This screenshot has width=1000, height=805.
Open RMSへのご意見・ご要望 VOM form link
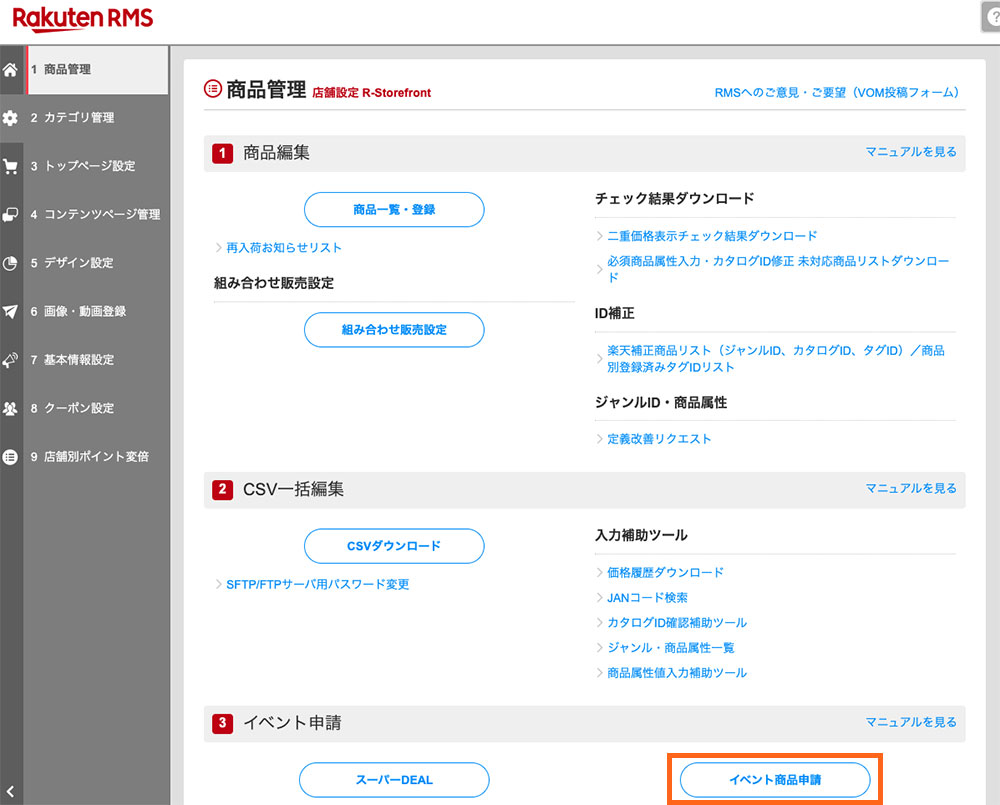836,92
